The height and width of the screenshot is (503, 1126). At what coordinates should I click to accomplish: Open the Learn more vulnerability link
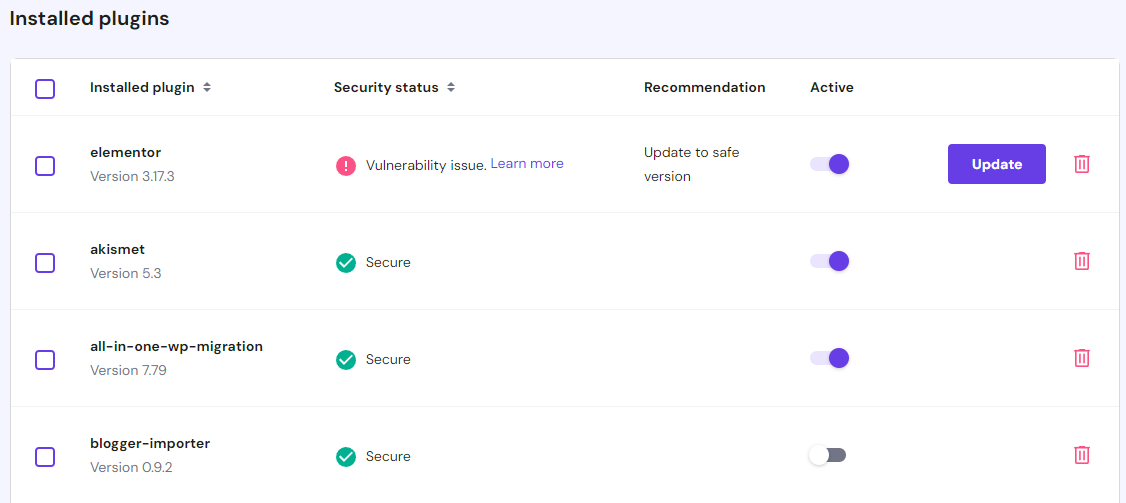527,164
